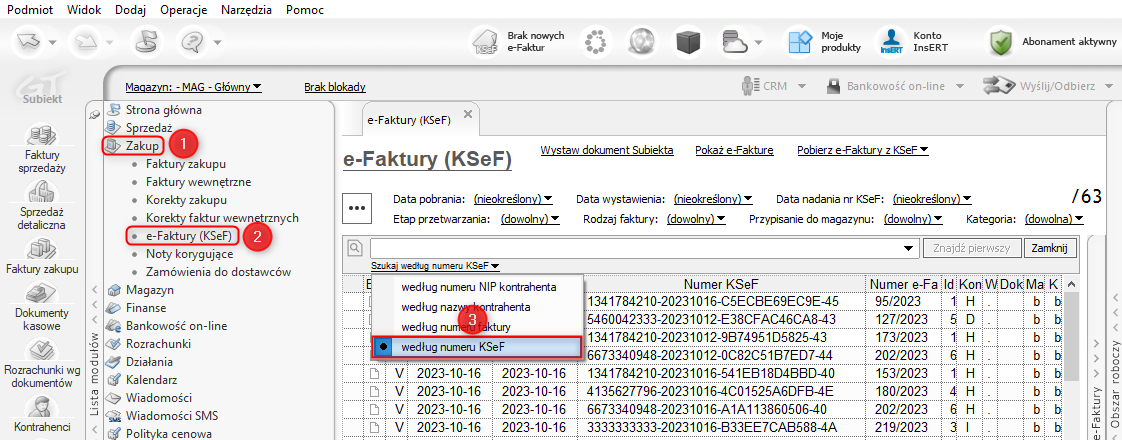Click Wystaw dokument Subiekta link
The image size is (1122, 440).
tap(607, 150)
